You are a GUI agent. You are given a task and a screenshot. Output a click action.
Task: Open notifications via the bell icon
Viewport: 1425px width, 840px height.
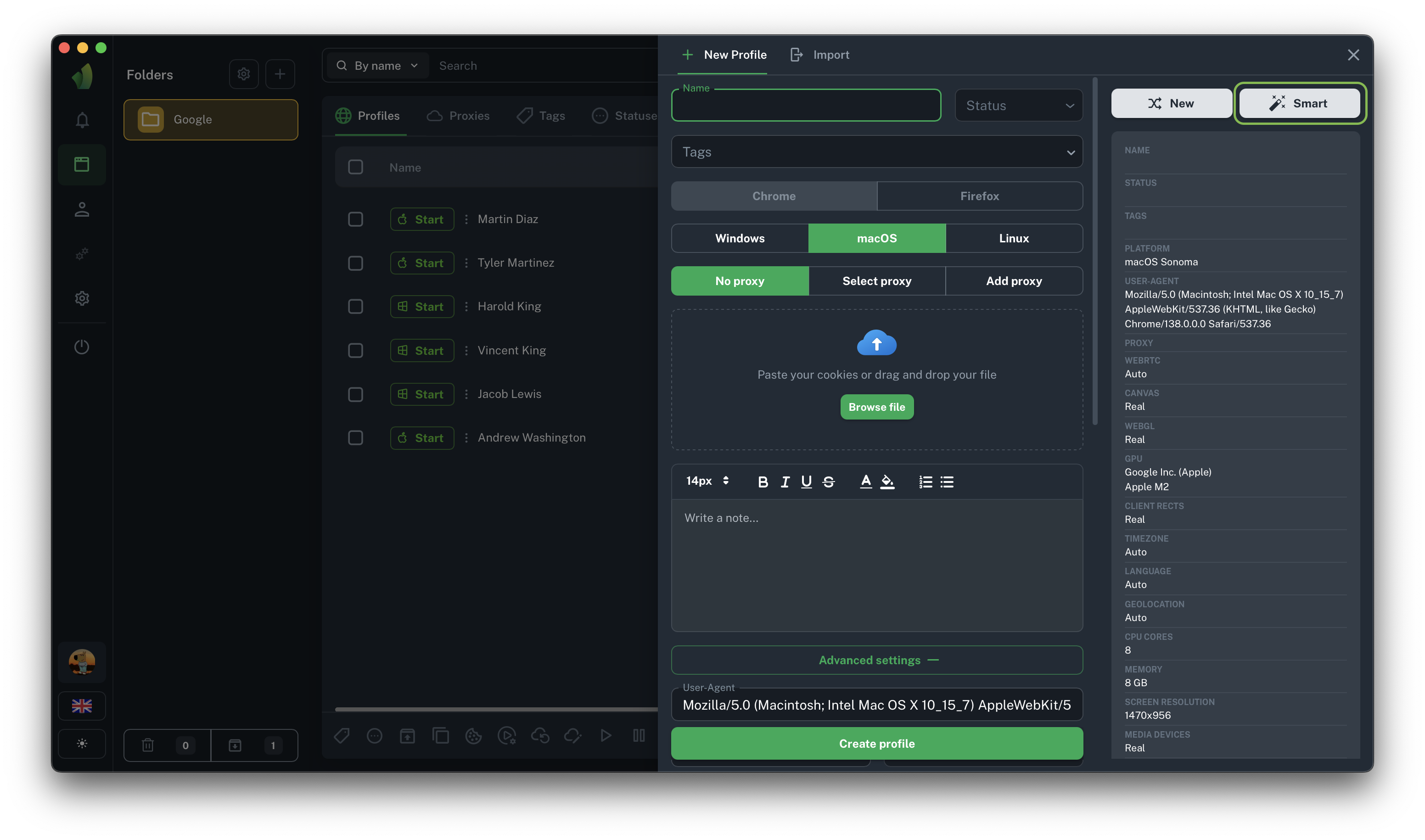[x=82, y=119]
